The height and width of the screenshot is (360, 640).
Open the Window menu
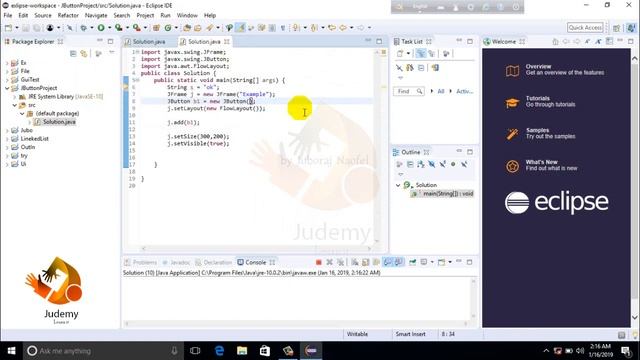[187, 16]
